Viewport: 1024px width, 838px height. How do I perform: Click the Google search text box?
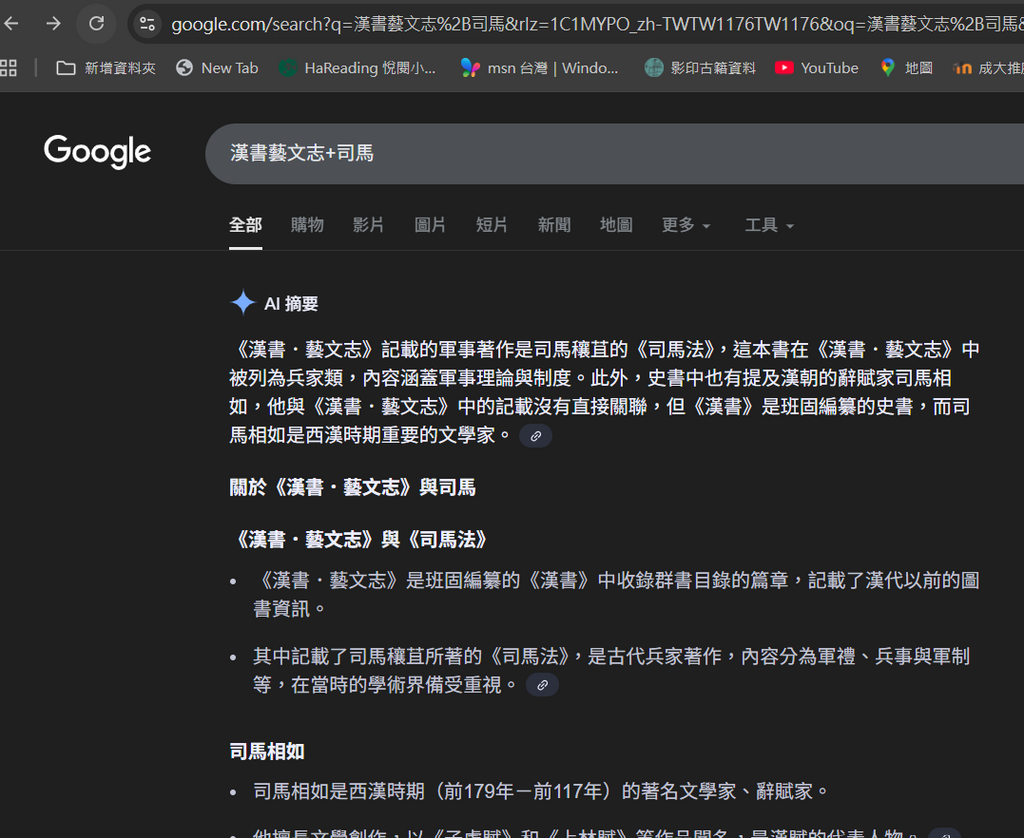[600, 153]
